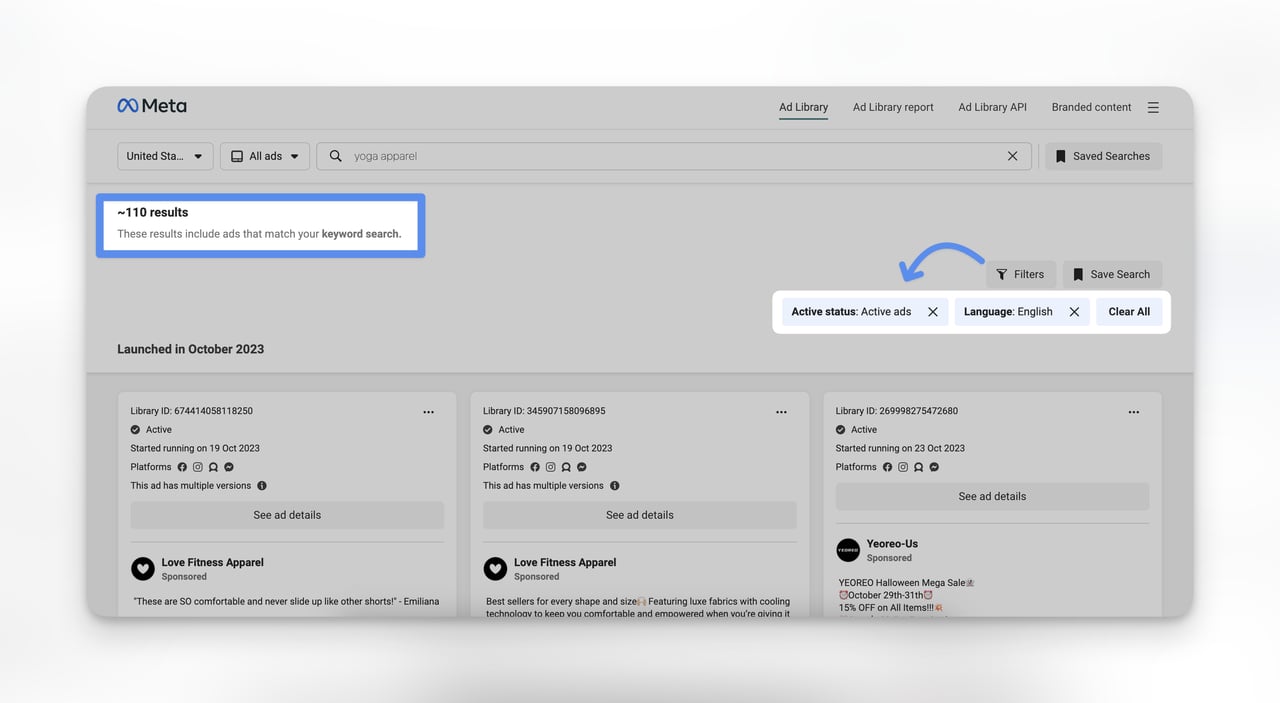The height and width of the screenshot is (703, 1280).
Task: Click Library ID: 674414058118250 text
Action: pyautogui.click(x=192, y=411)
